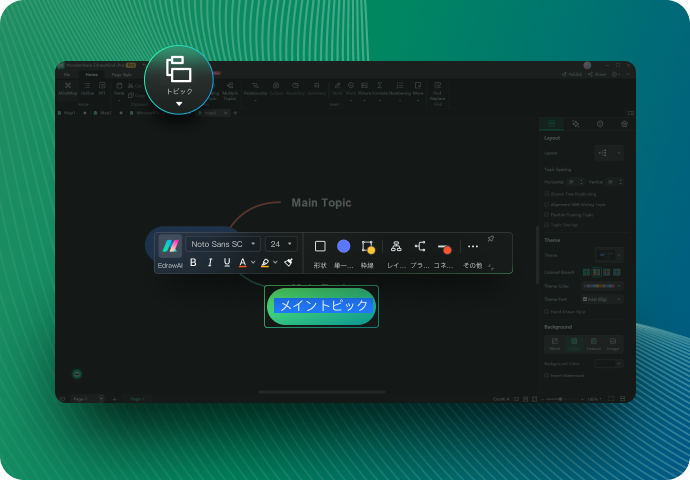Viewport: 690px width, 480px height.
Task: Open the font size 24 dropdown
Action: point(281,244)
